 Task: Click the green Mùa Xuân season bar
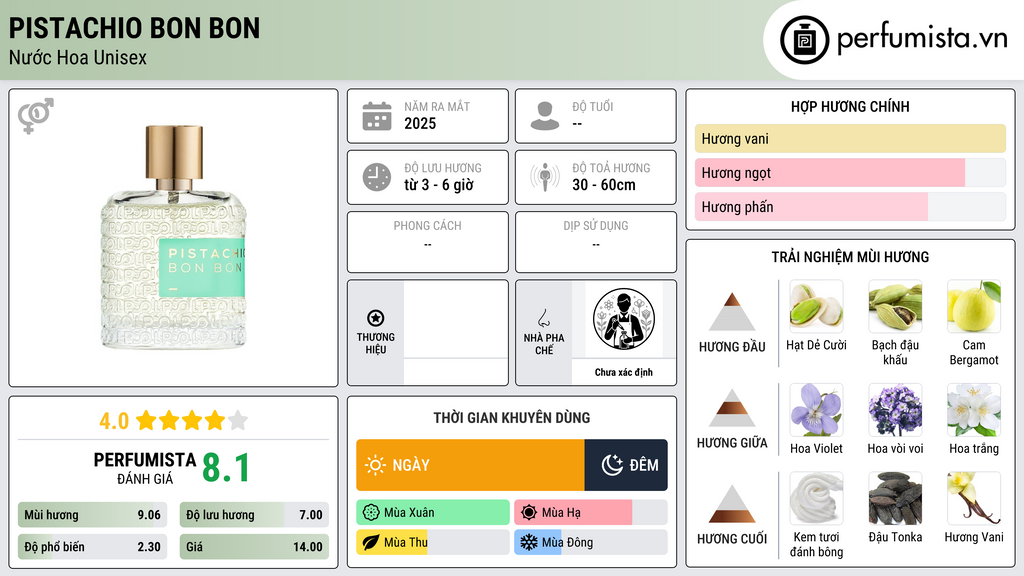click(433, 513)
